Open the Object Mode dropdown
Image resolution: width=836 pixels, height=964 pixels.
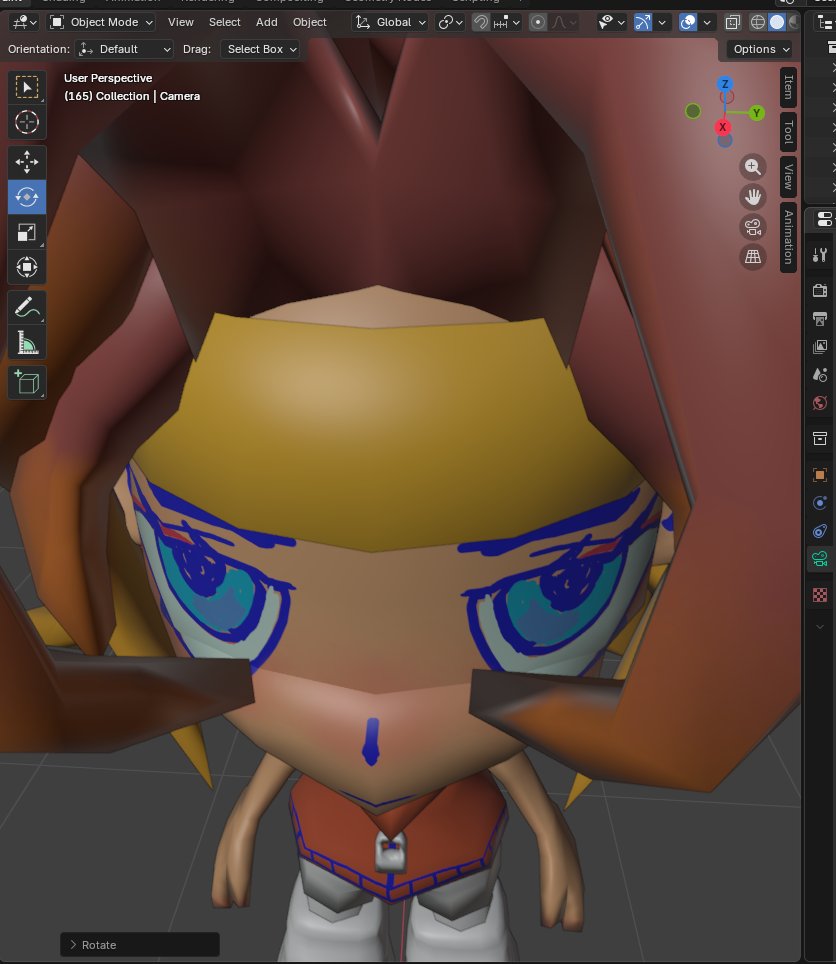pos(101,23)
